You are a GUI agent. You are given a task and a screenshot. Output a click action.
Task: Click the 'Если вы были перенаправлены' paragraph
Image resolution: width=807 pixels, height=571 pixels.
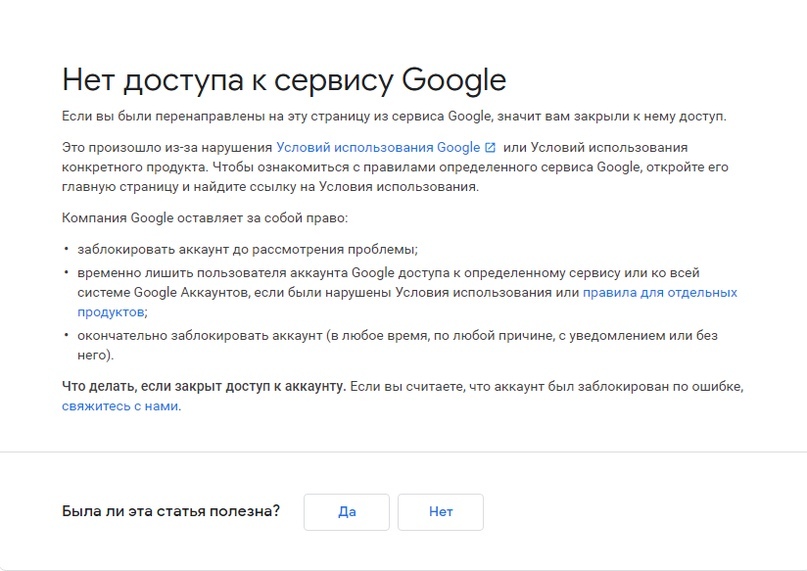point(394,116)
